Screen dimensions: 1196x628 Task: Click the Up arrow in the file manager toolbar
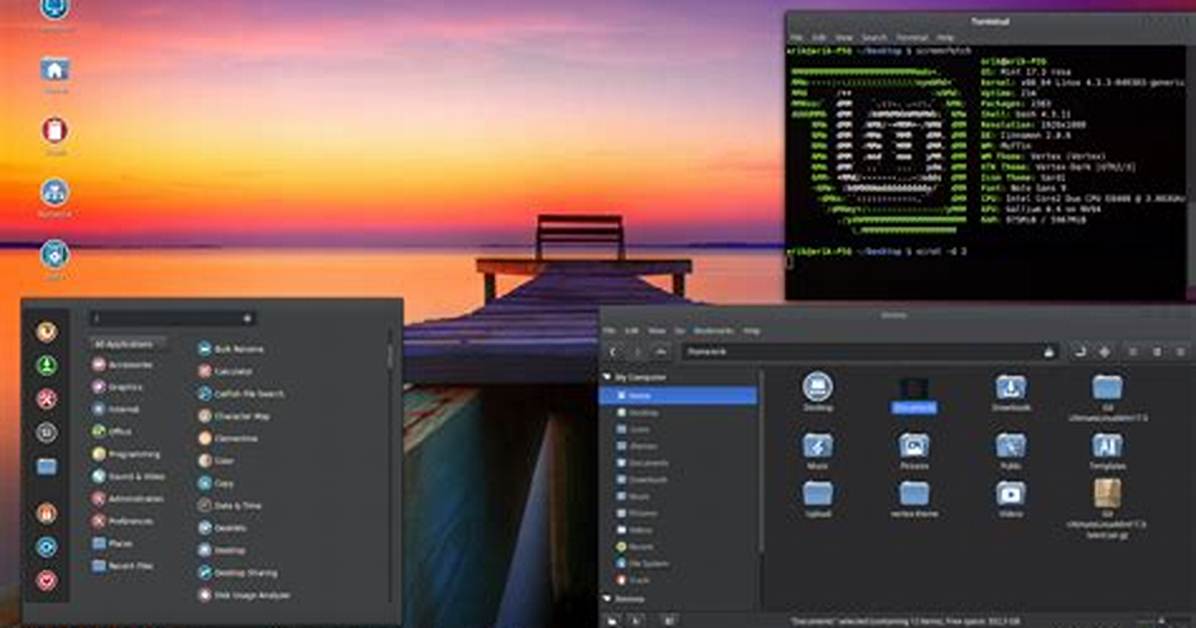pyautogui.click(x=661, y=352)
